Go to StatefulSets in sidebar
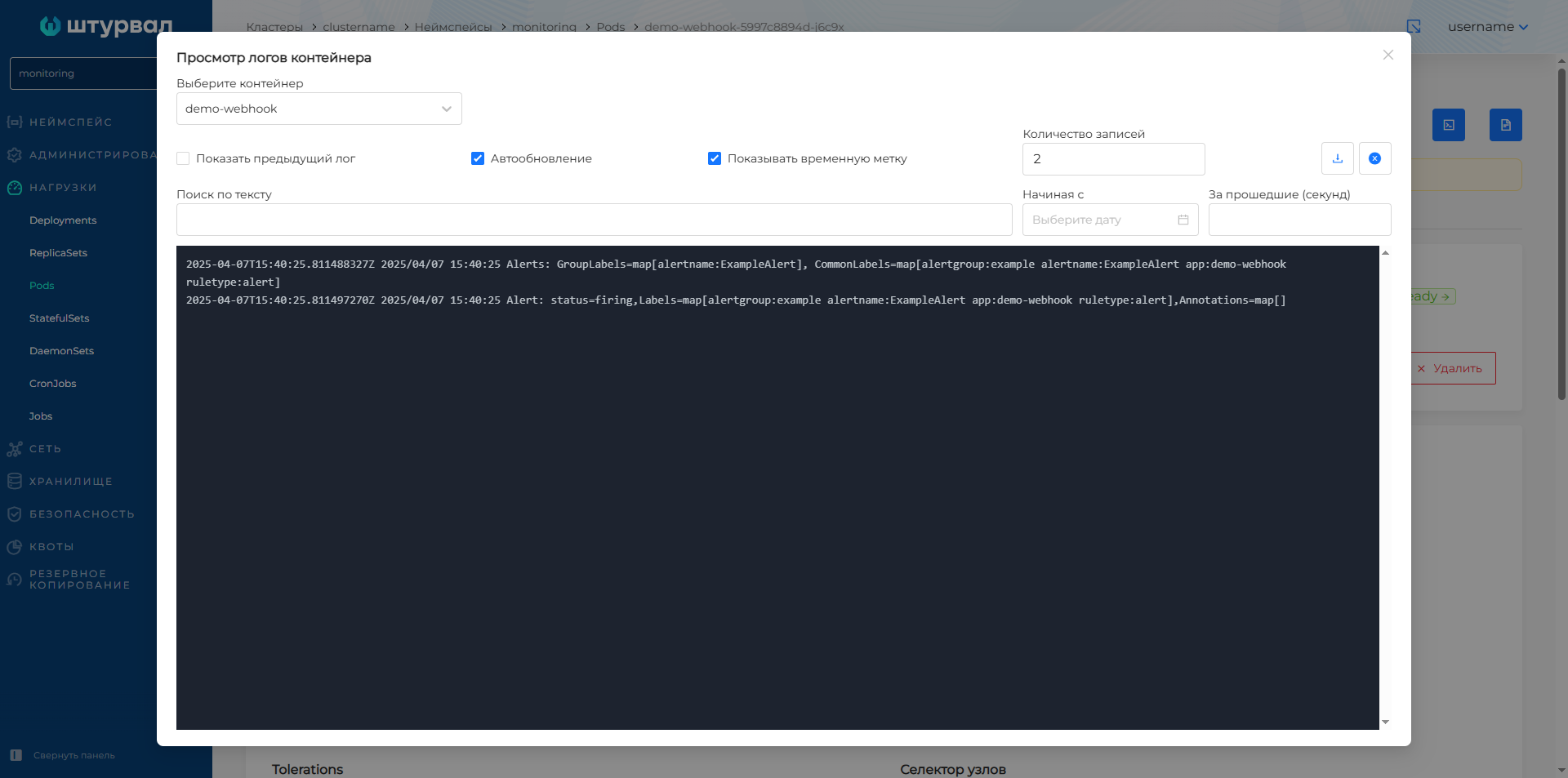Viewport: 1568px width, 778px height. [x=59, y=318]
